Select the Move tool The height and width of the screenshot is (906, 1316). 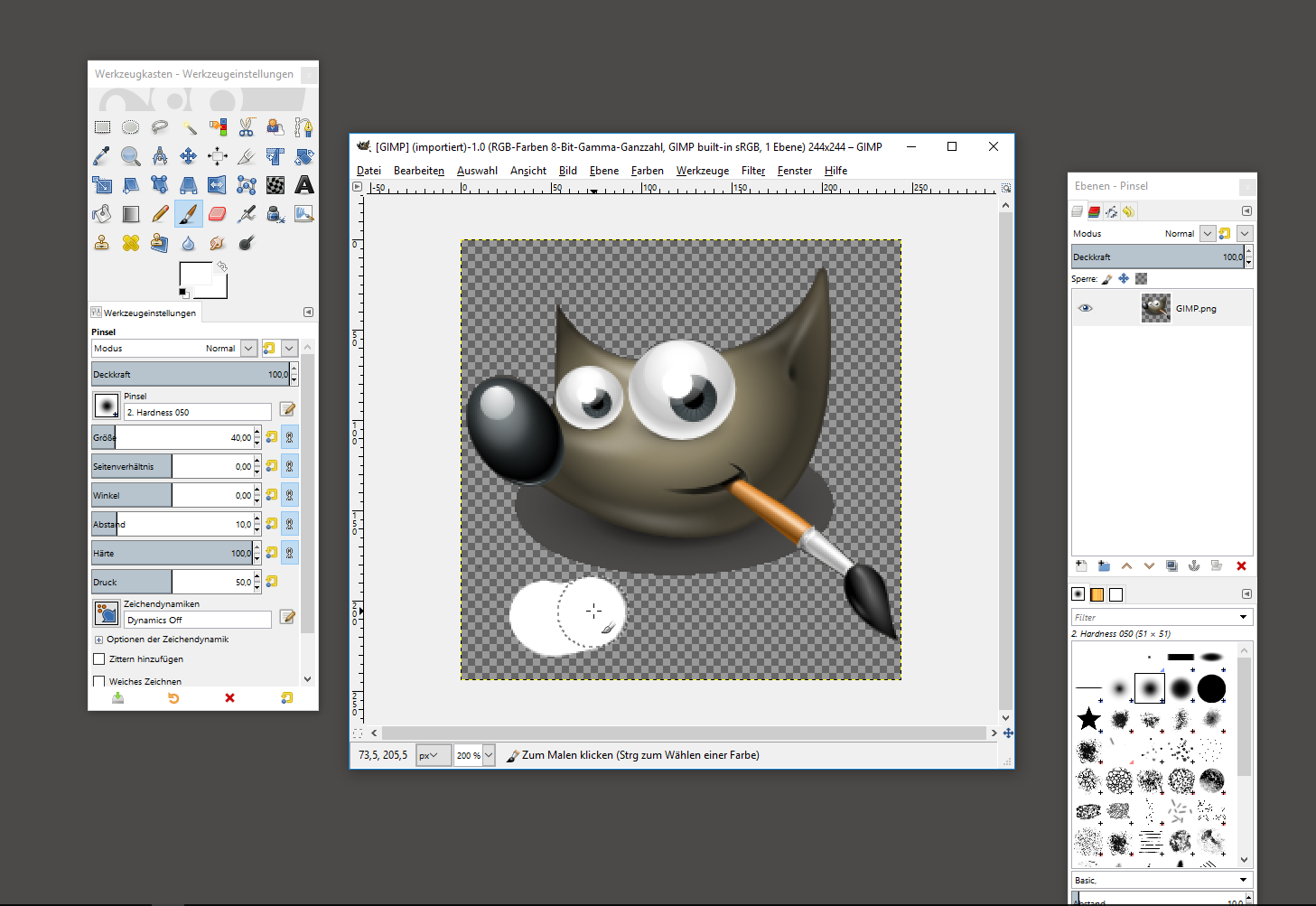point(189,156)
